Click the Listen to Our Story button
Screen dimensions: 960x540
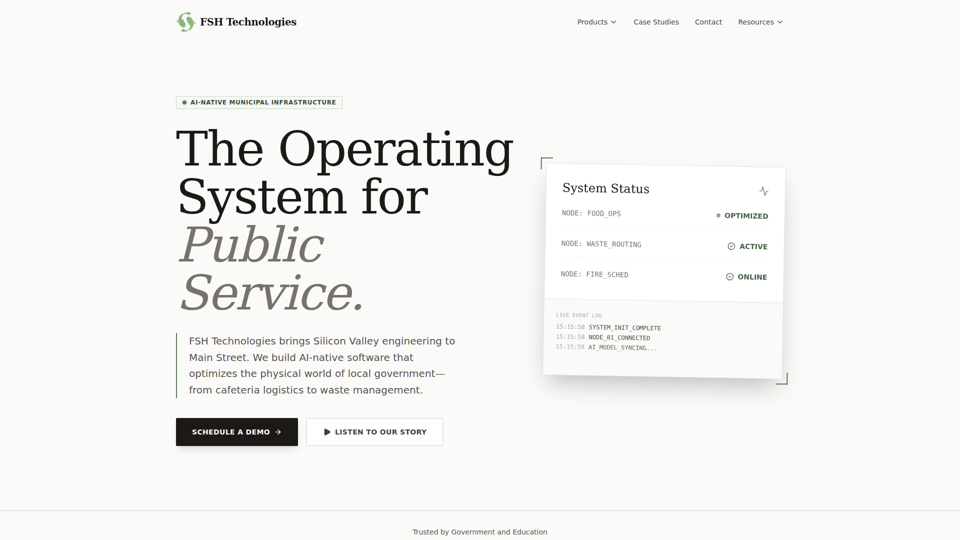tap(375, 432)
